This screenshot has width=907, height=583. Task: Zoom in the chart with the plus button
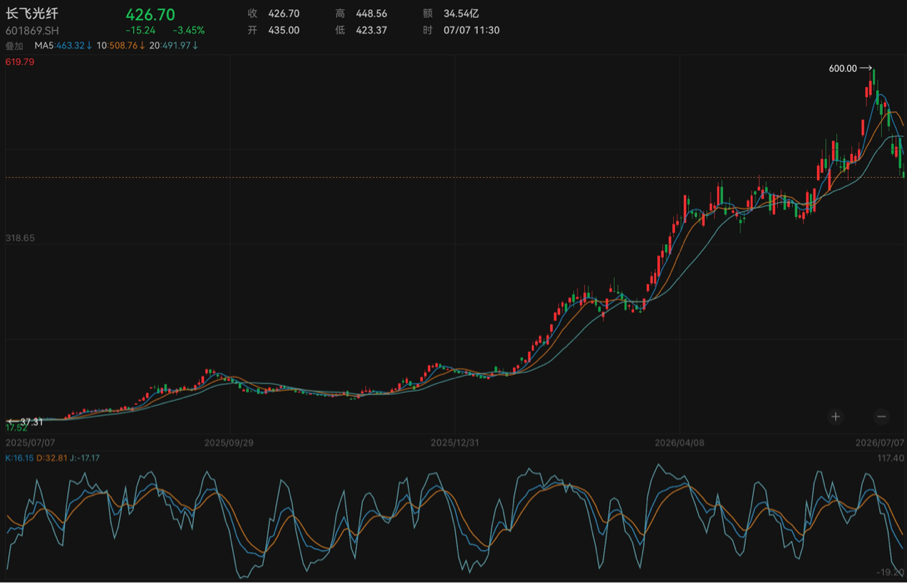coord(835,416)
